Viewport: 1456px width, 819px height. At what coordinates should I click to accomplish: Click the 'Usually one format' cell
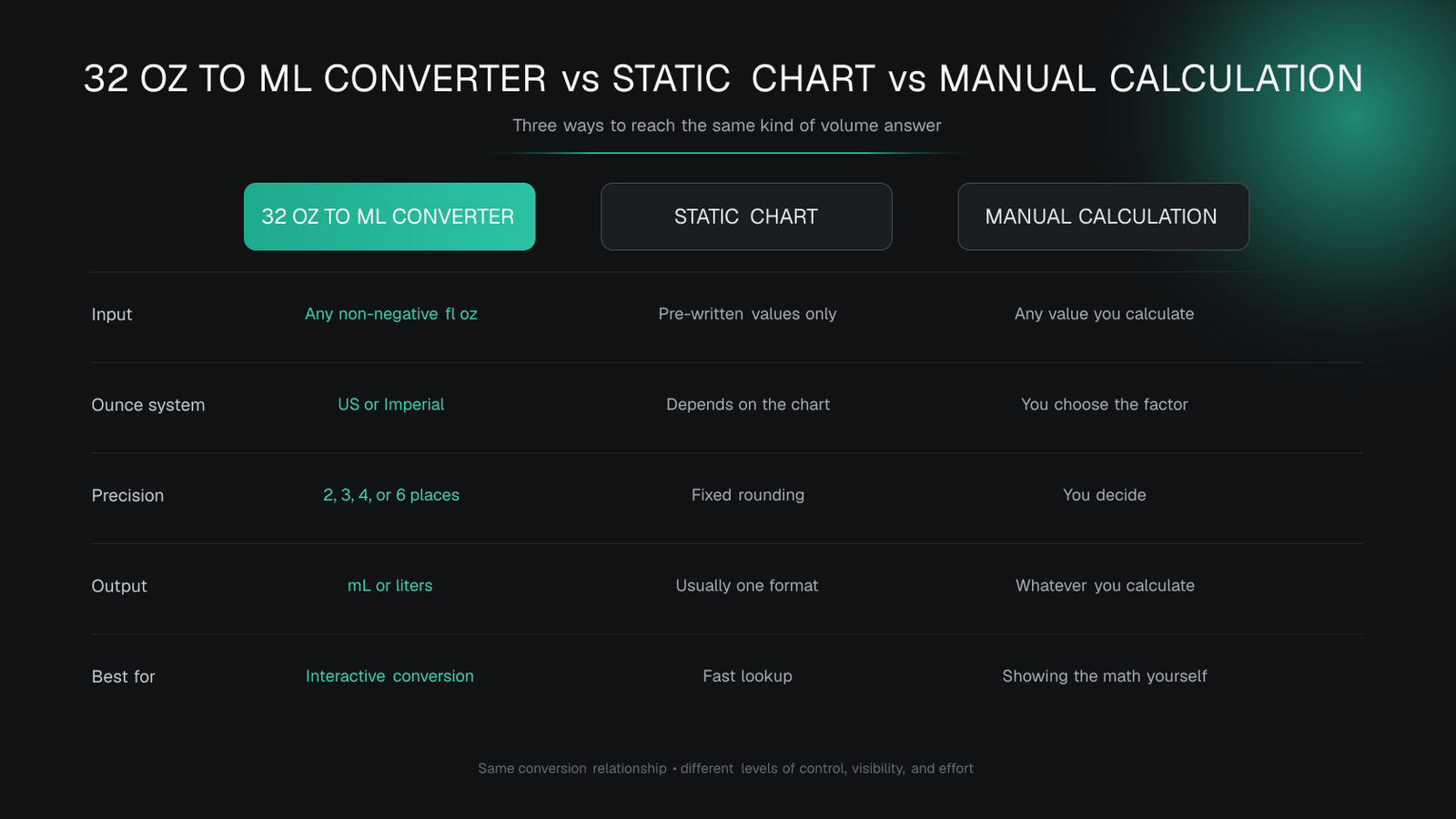click(747, 585)
